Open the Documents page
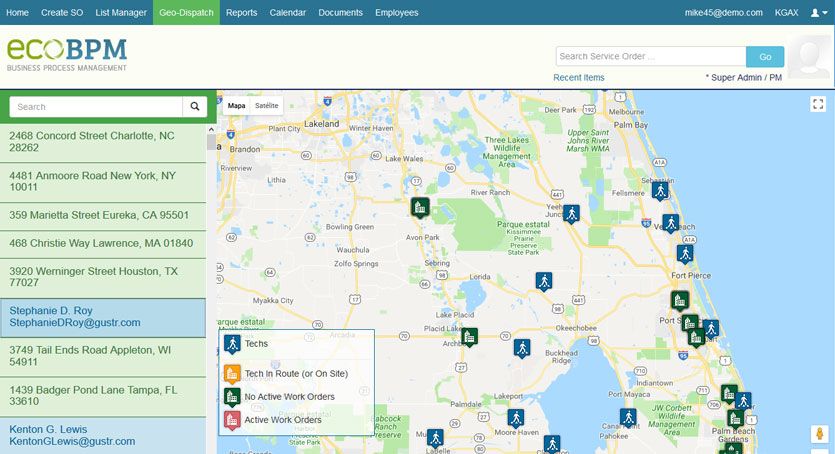Screen dimensions: 835x454 (x=340, y=12)
